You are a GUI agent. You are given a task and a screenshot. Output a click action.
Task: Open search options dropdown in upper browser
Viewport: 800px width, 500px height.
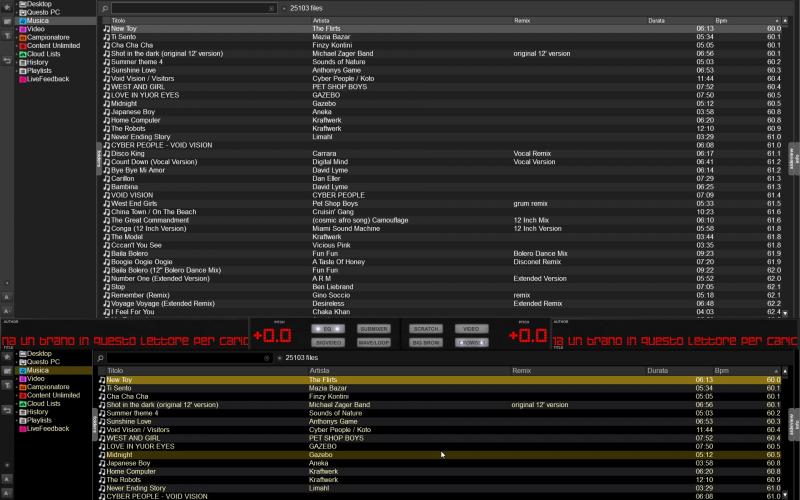pos(284,8)
